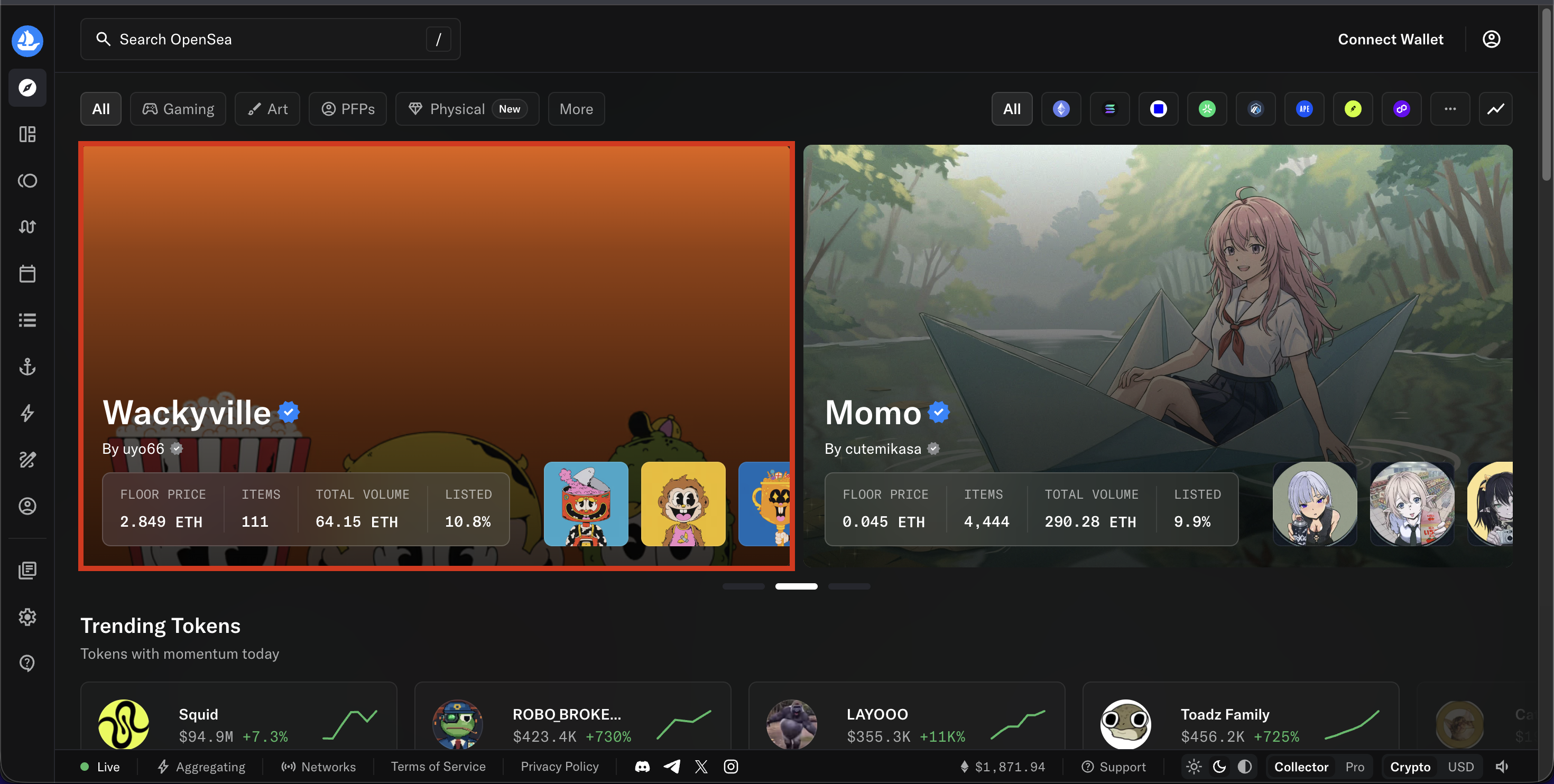The height and width of the screenshot is (784, 1554).
Task: Select the PFPs category tab
Action: pyautogui.click(x=347, y=109)
